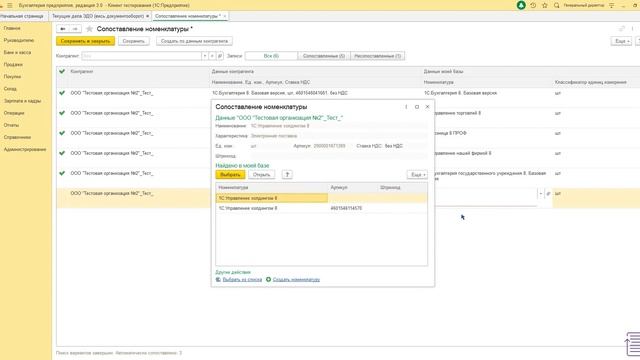Close the Текущие дела ЭДО tab
640x360 pixels.
pos(147,16)
